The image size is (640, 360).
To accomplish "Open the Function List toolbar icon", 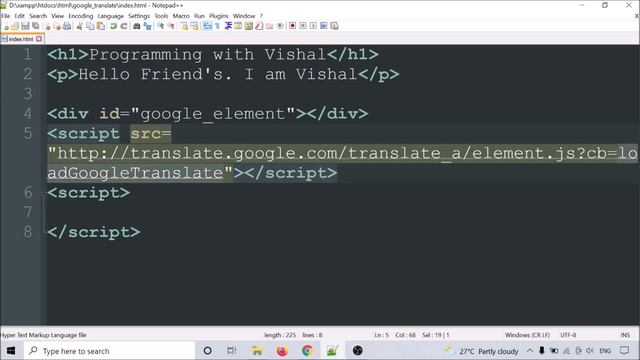I will tap(259, 26).
